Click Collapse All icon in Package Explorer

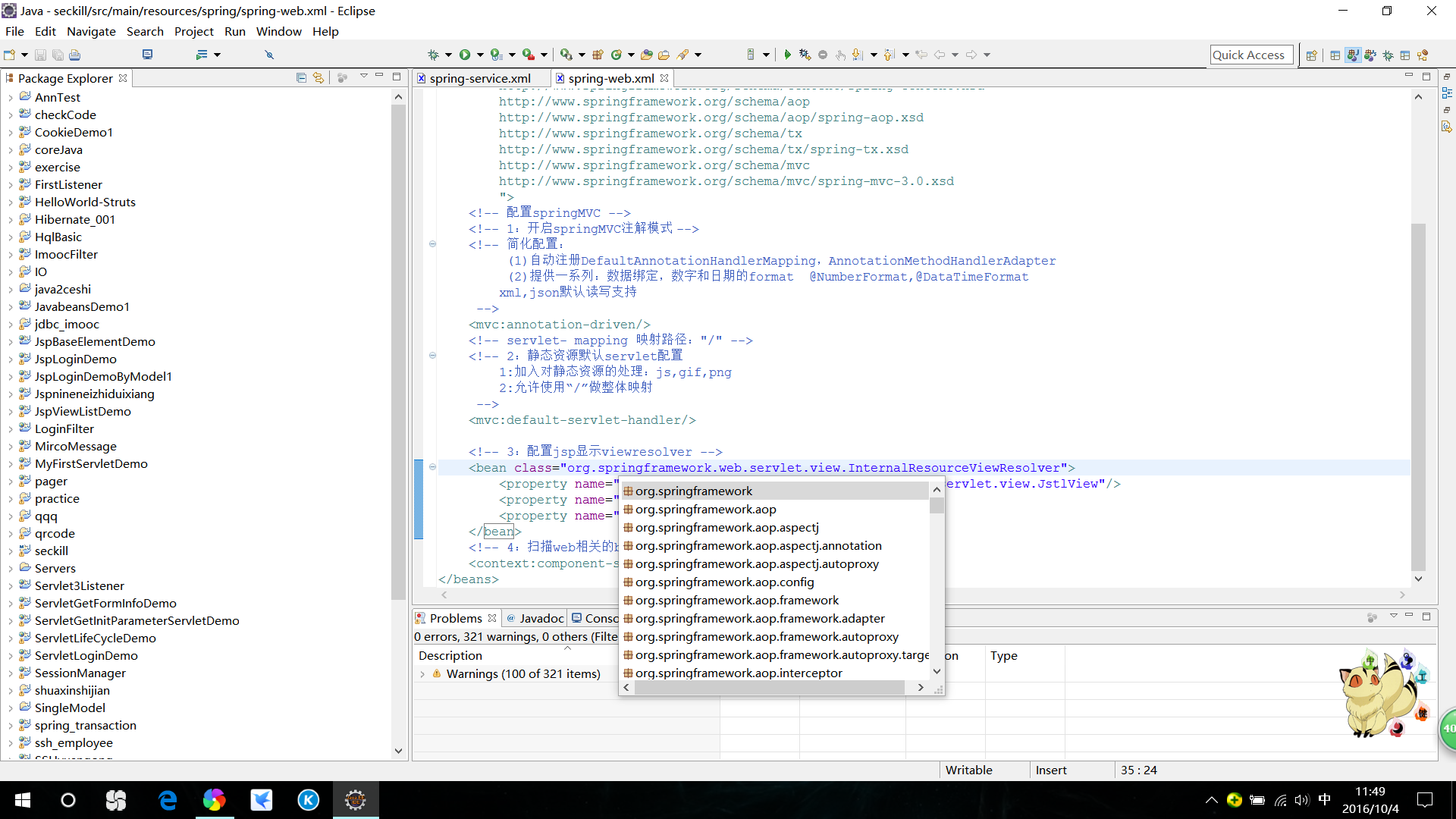coord(301,78)
